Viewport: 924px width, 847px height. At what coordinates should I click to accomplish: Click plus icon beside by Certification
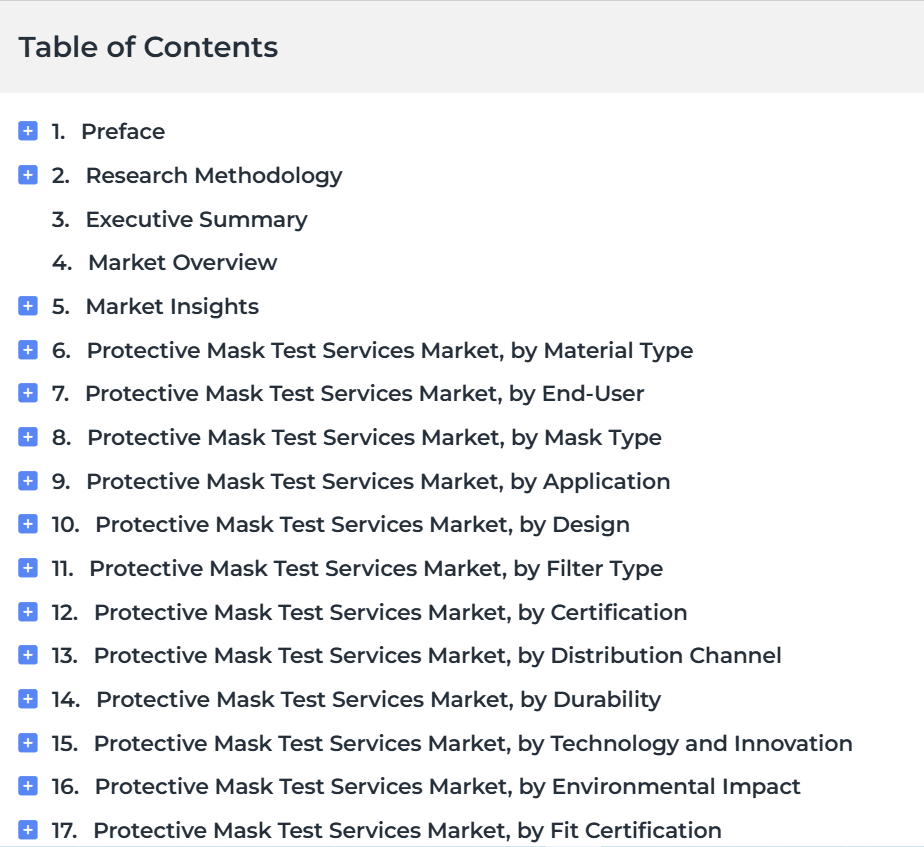(28, 612)
